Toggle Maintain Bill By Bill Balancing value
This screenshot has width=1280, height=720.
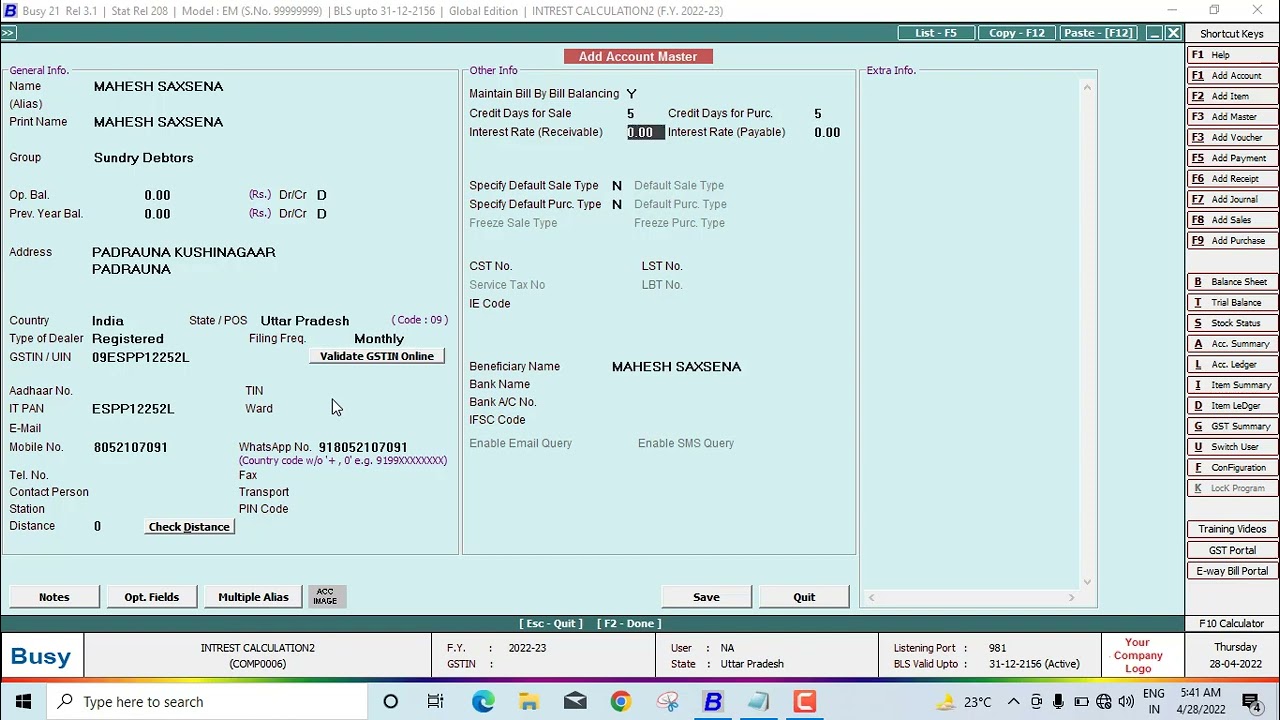pos(631,94)
